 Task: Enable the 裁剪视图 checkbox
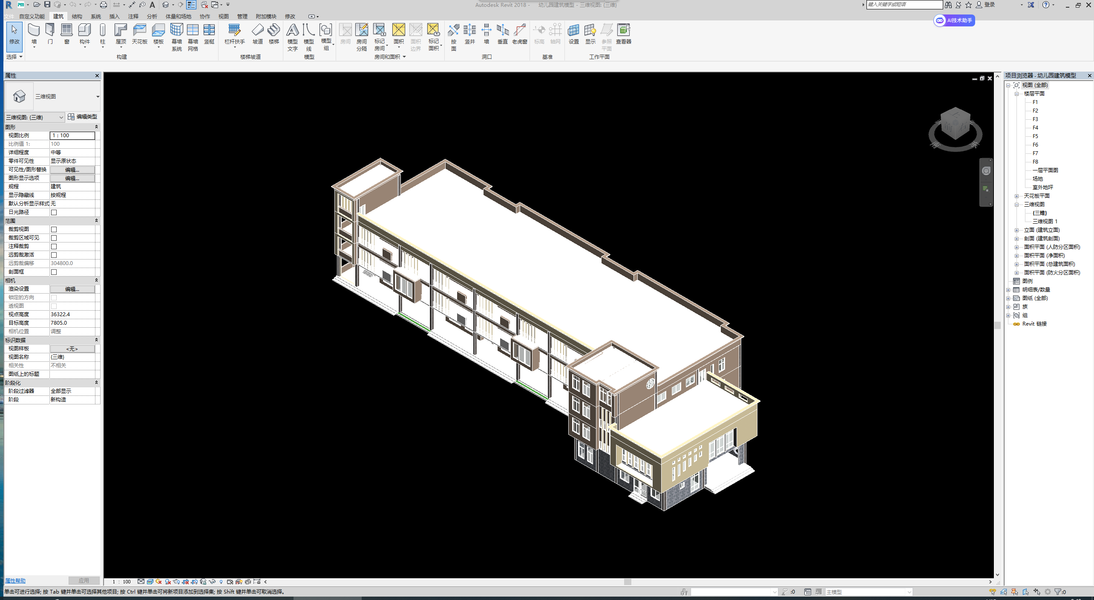pyautogui.click(x=54, y=230)
